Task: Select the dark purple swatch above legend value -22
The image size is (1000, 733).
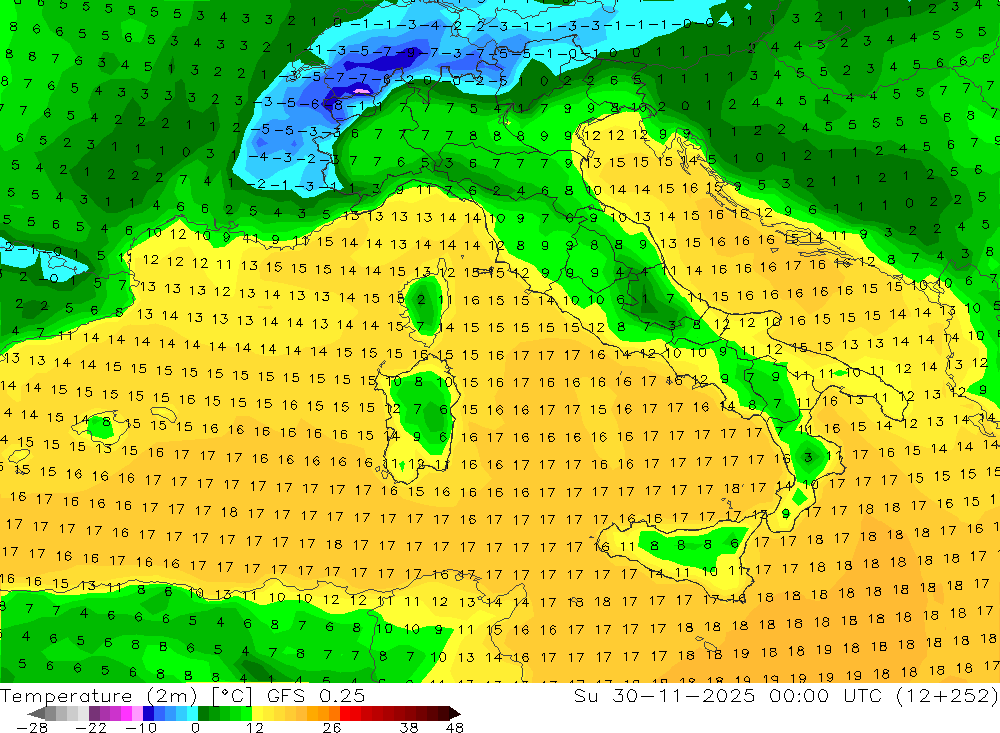Action: (94, 713)
